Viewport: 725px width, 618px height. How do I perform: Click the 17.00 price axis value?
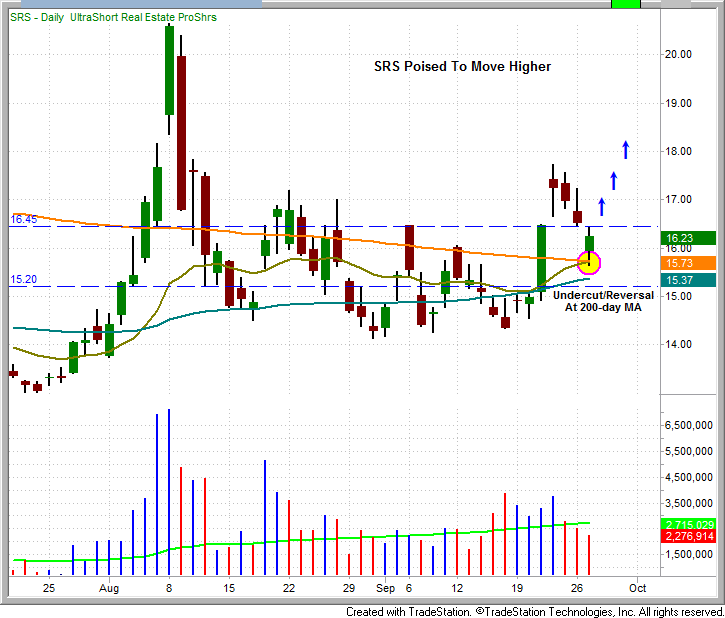tap(678, 199)
